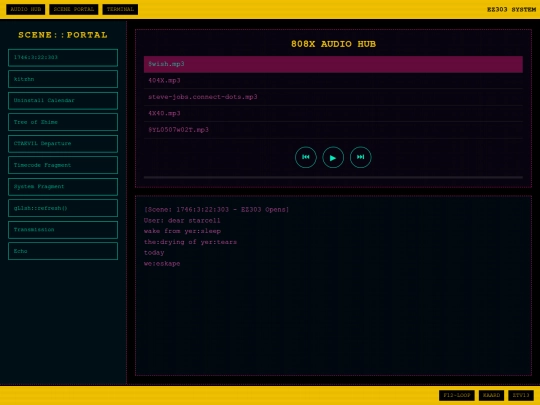Viewport: 540px width, 405px height.
Task: Select the 404X.mp3 track
Action: coord(333,81)
